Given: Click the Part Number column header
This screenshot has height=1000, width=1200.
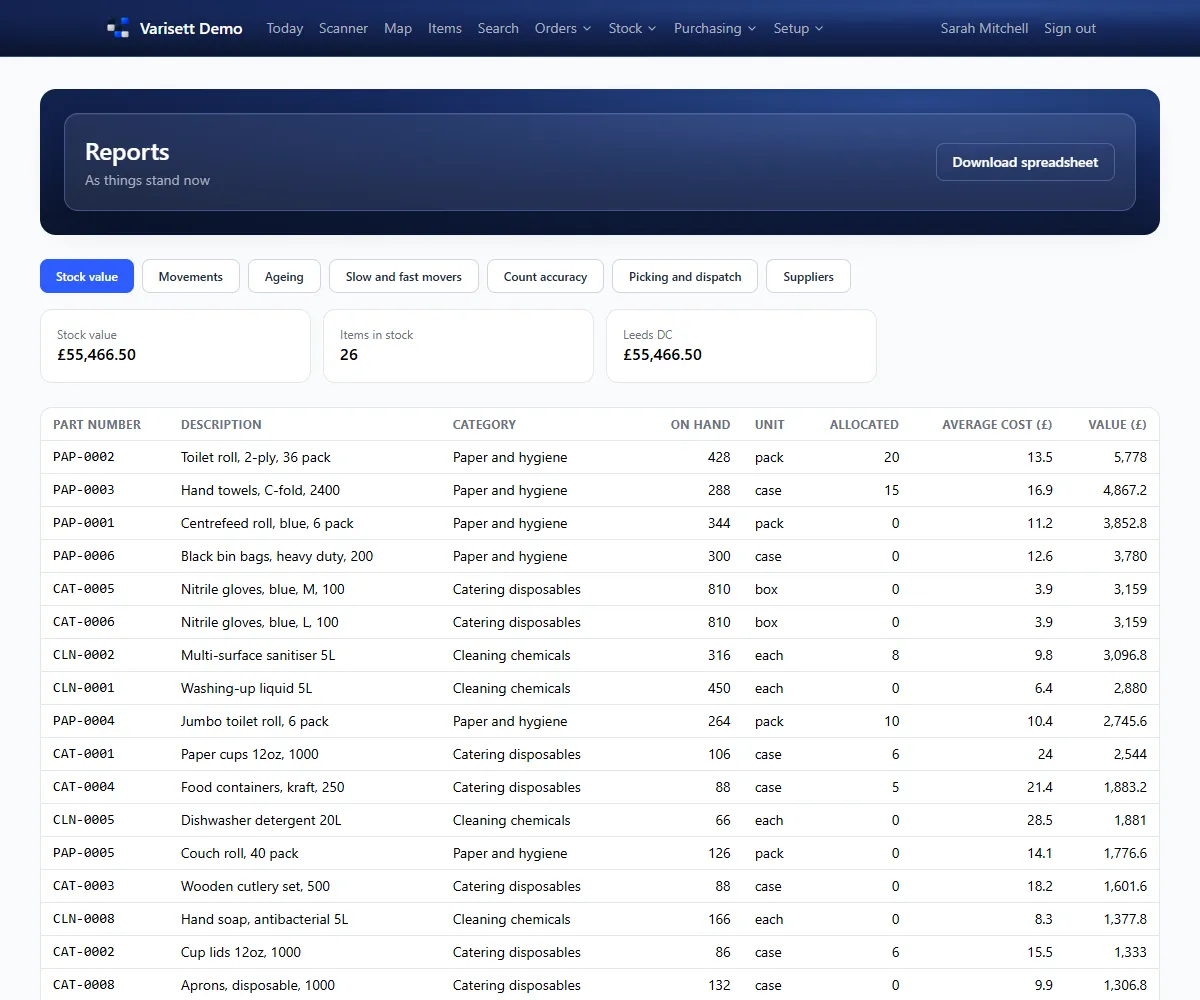Looking at the screenshot, I should point(97,424).
